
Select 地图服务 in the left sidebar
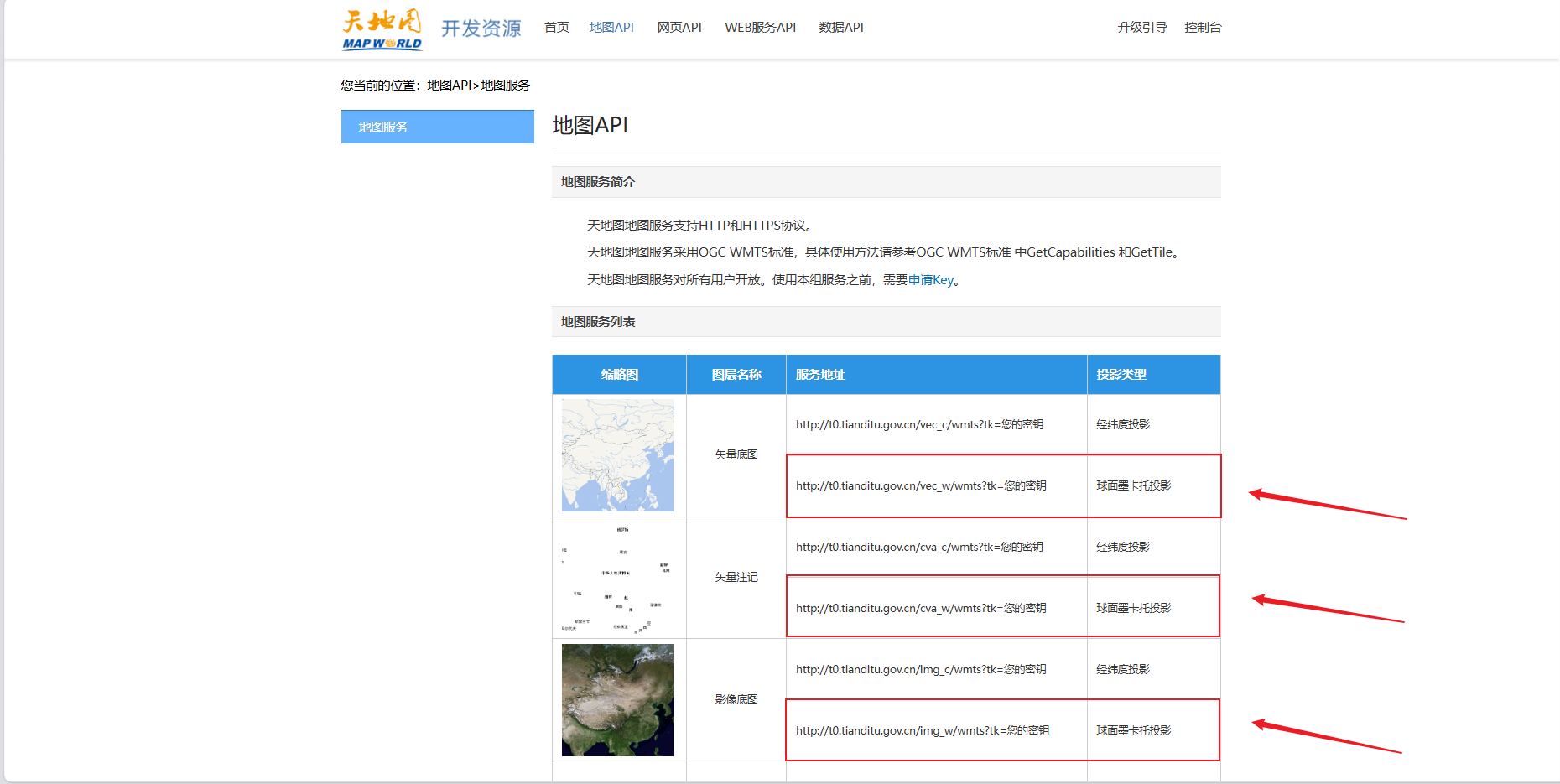click(x=437, y=127)
